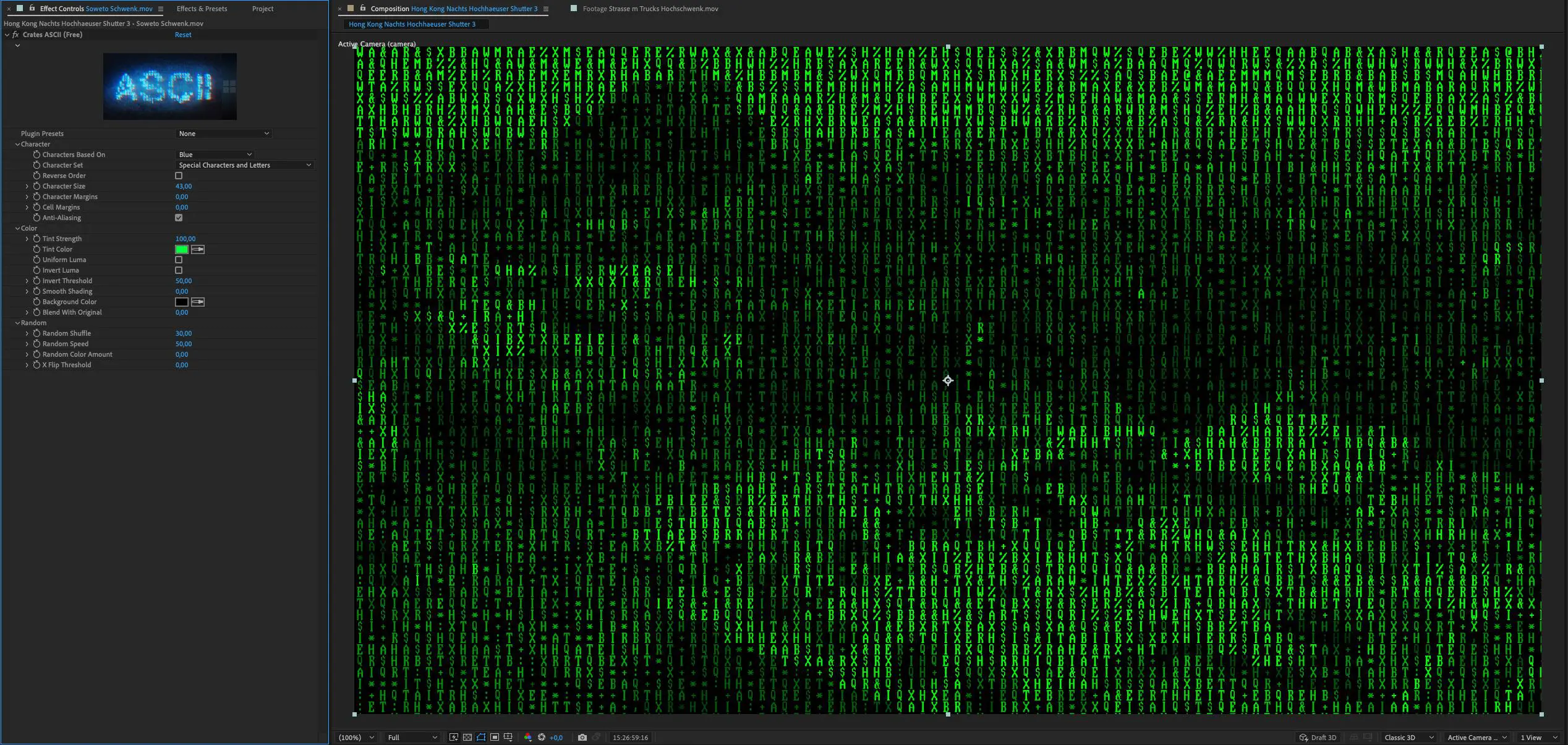Switch to the Project tab
The height and width of the screenshot is (745, 1568).
pyautogui.click(x=262, y=9)
